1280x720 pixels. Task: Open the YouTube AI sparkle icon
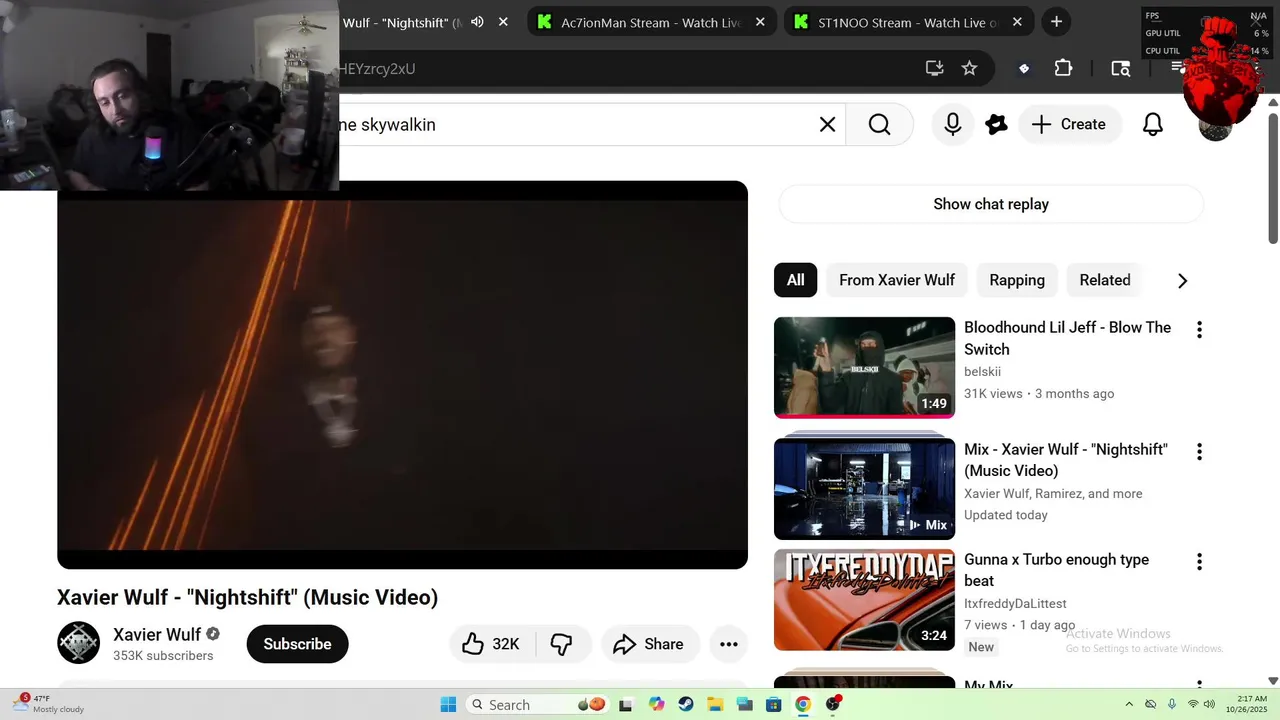click(996, 124)
